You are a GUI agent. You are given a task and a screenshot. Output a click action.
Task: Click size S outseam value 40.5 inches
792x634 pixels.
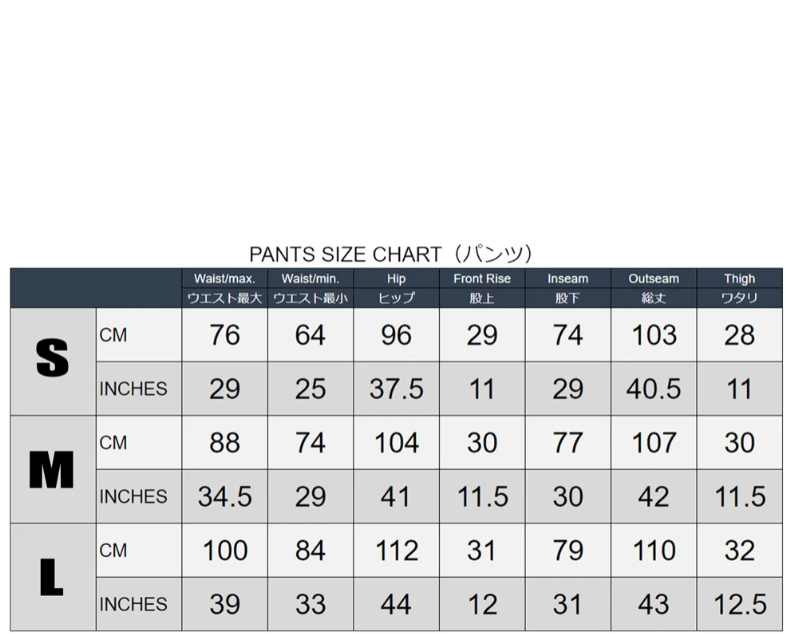coord(653,389)
